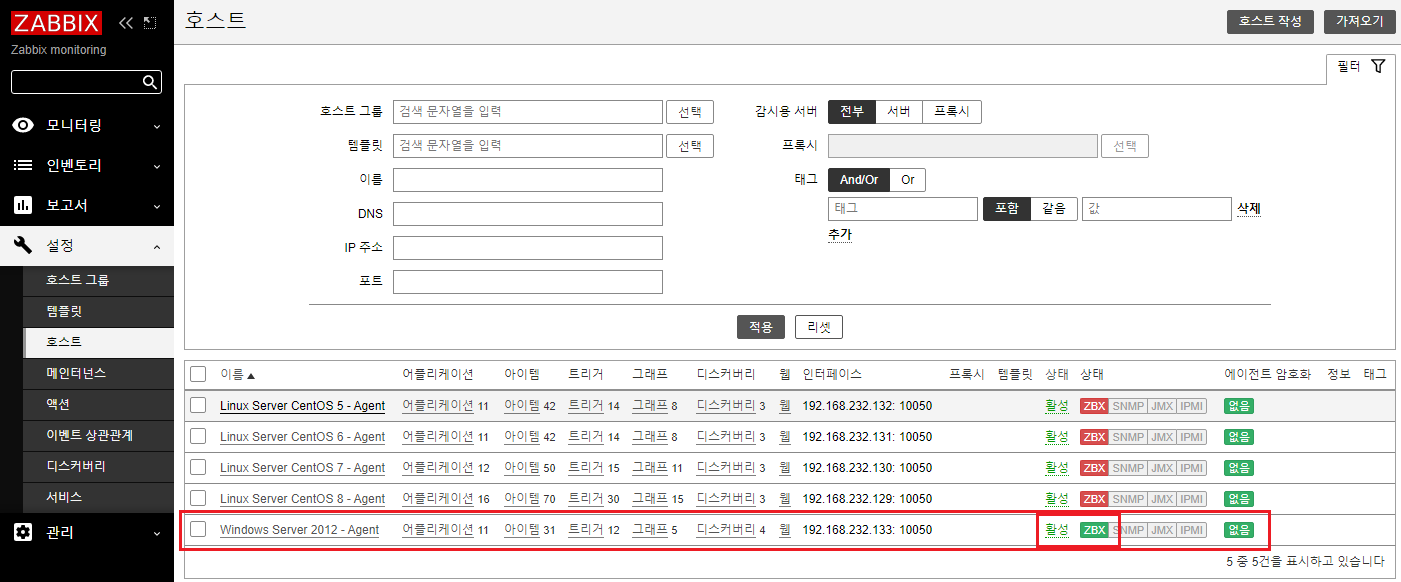Screen dimensions: 1401x582
Task: Open Windows Server 2012 - Agent host
Action: click(x=299, y=530)
